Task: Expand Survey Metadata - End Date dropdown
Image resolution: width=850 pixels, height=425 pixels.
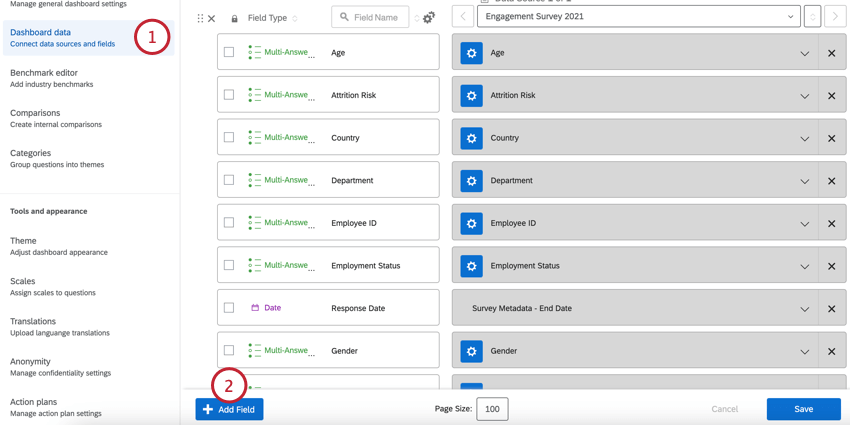Action: (x=804, y=309)
